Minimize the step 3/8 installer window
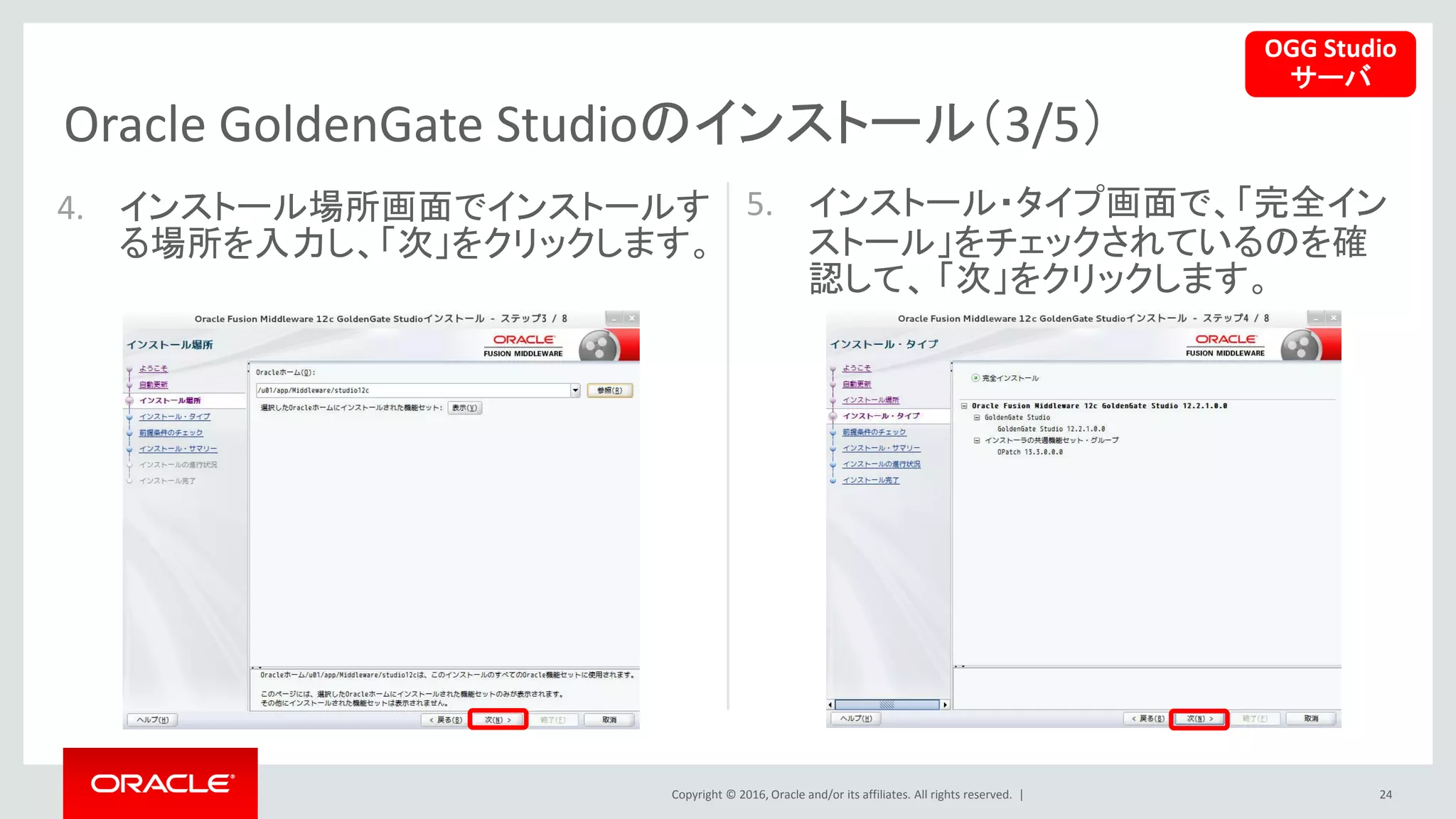Screen dimensions: 1456x819 point(615,318)
